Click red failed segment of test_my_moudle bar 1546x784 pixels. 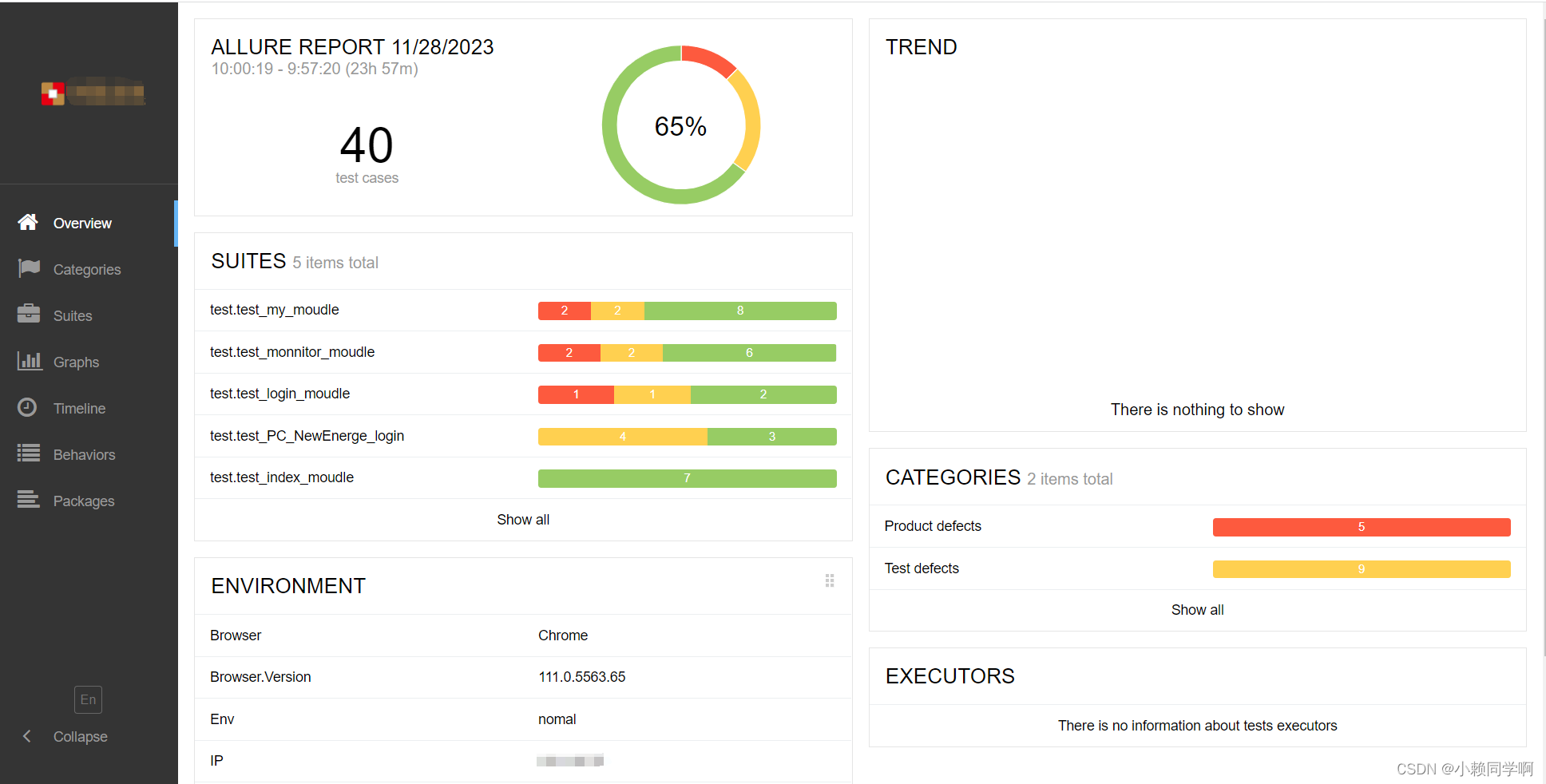pyautogui.click(x=565, y=311)
